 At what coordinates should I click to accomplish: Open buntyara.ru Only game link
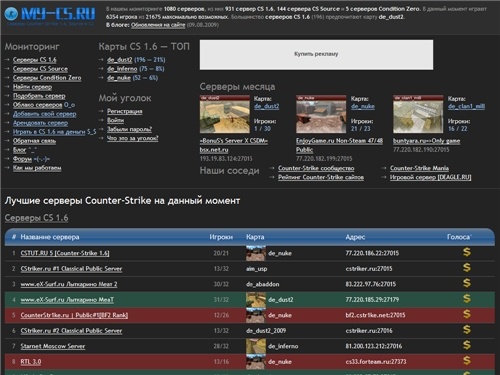pos(426,141)
